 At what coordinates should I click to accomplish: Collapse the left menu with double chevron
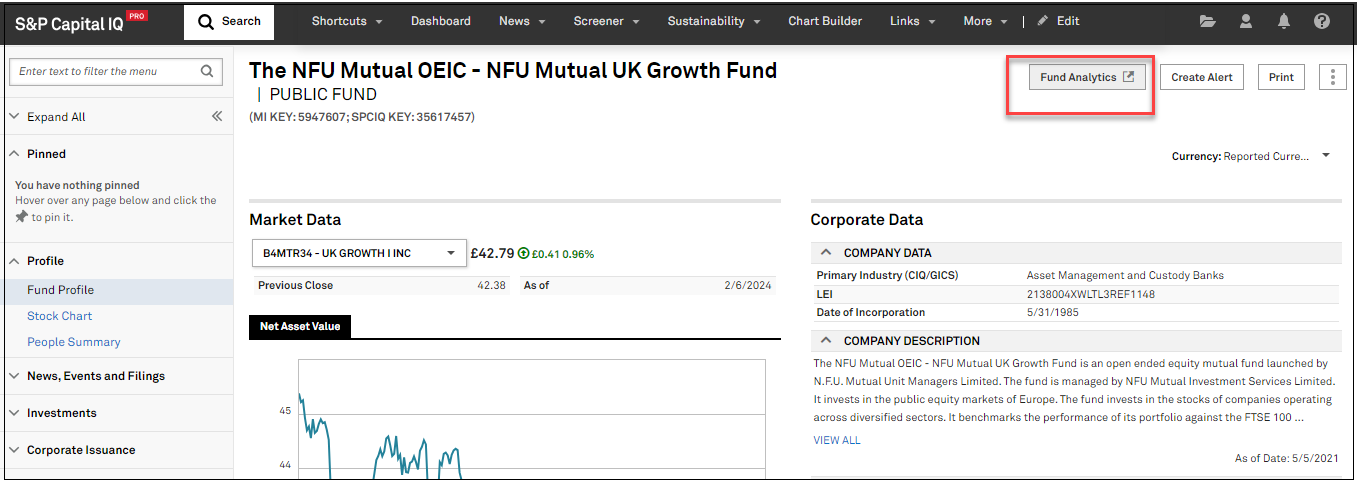coord(217,117)
